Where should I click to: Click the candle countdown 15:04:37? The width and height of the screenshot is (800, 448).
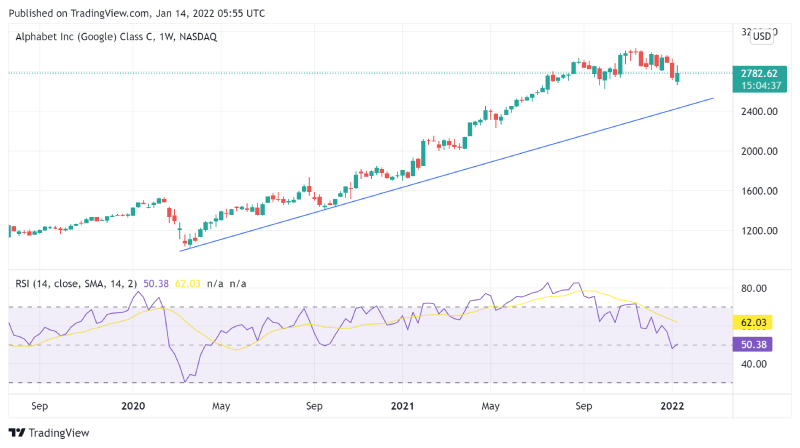coord(761,86)
